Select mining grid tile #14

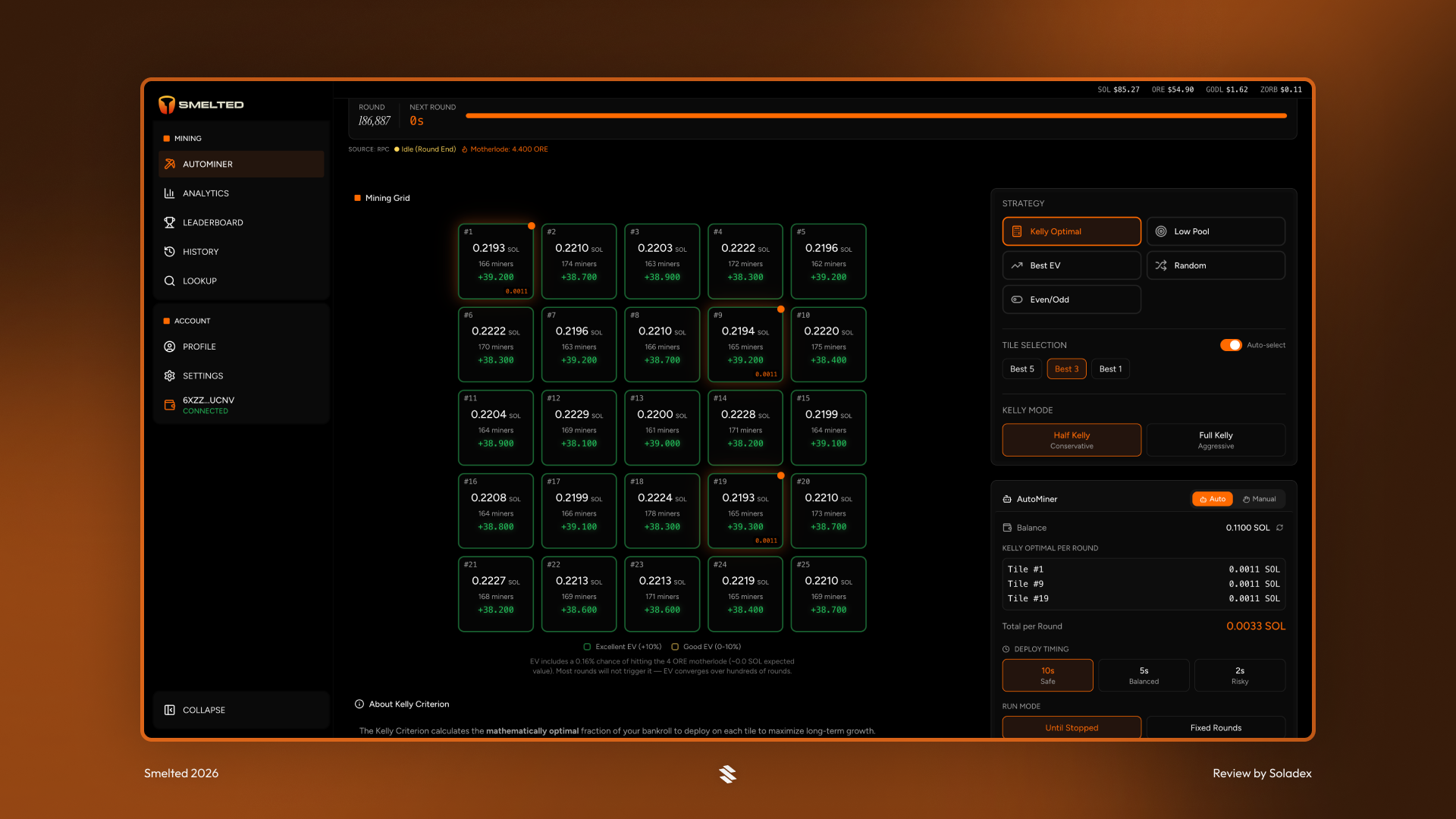(745, 427)
